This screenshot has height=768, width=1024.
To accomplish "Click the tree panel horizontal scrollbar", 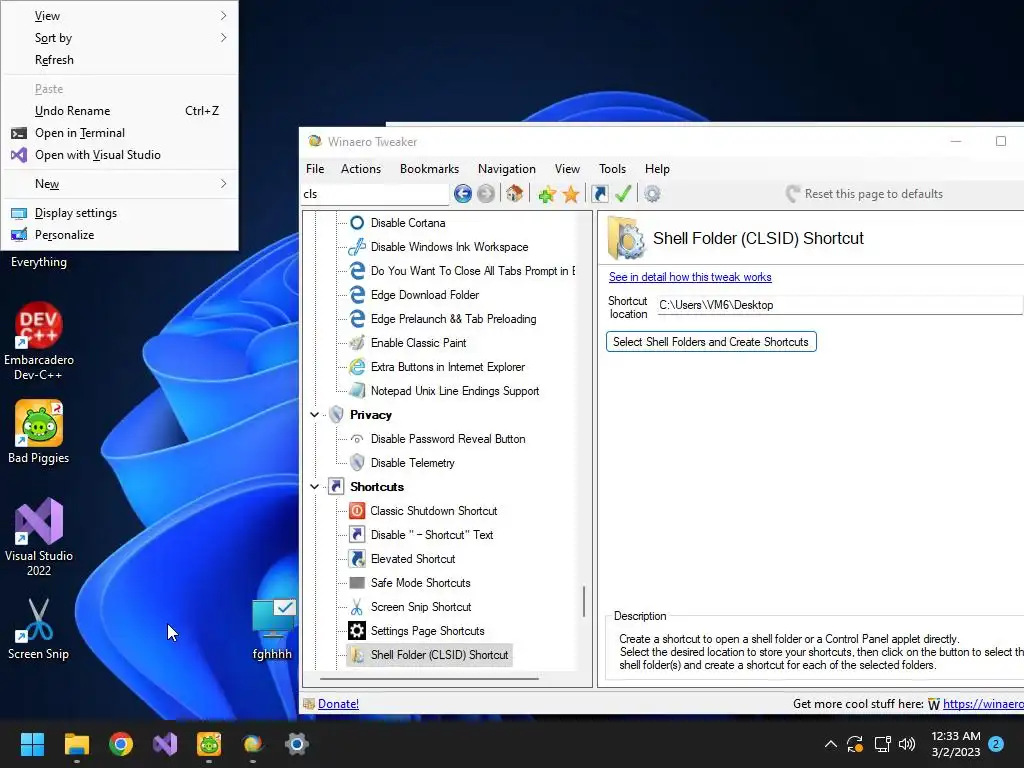I will tap(429, 679).
